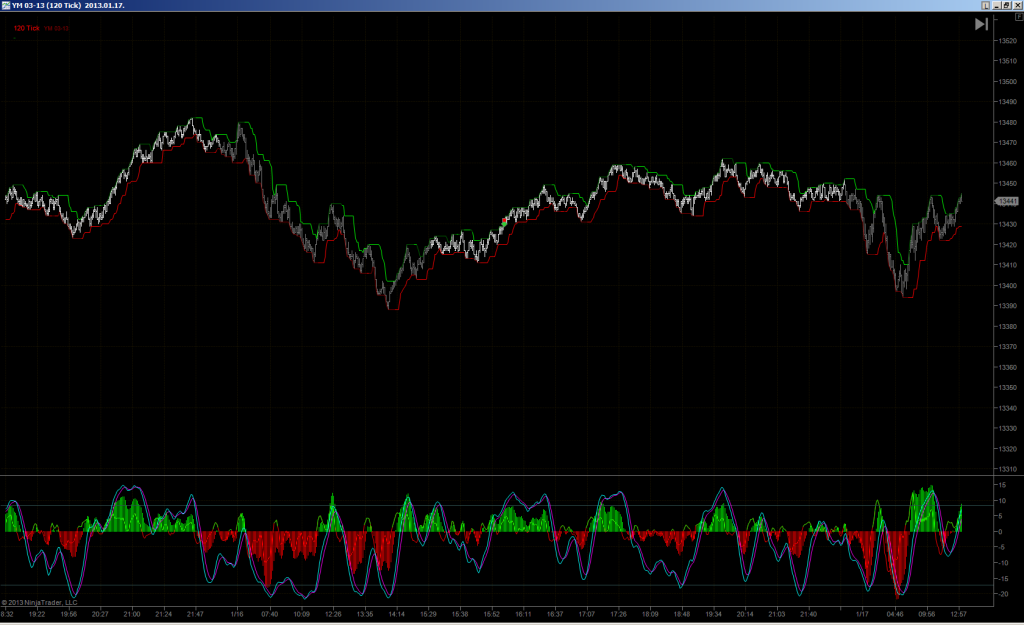Click the small "YM 03-13" instrument label in the chart

(x=57, y=29)
